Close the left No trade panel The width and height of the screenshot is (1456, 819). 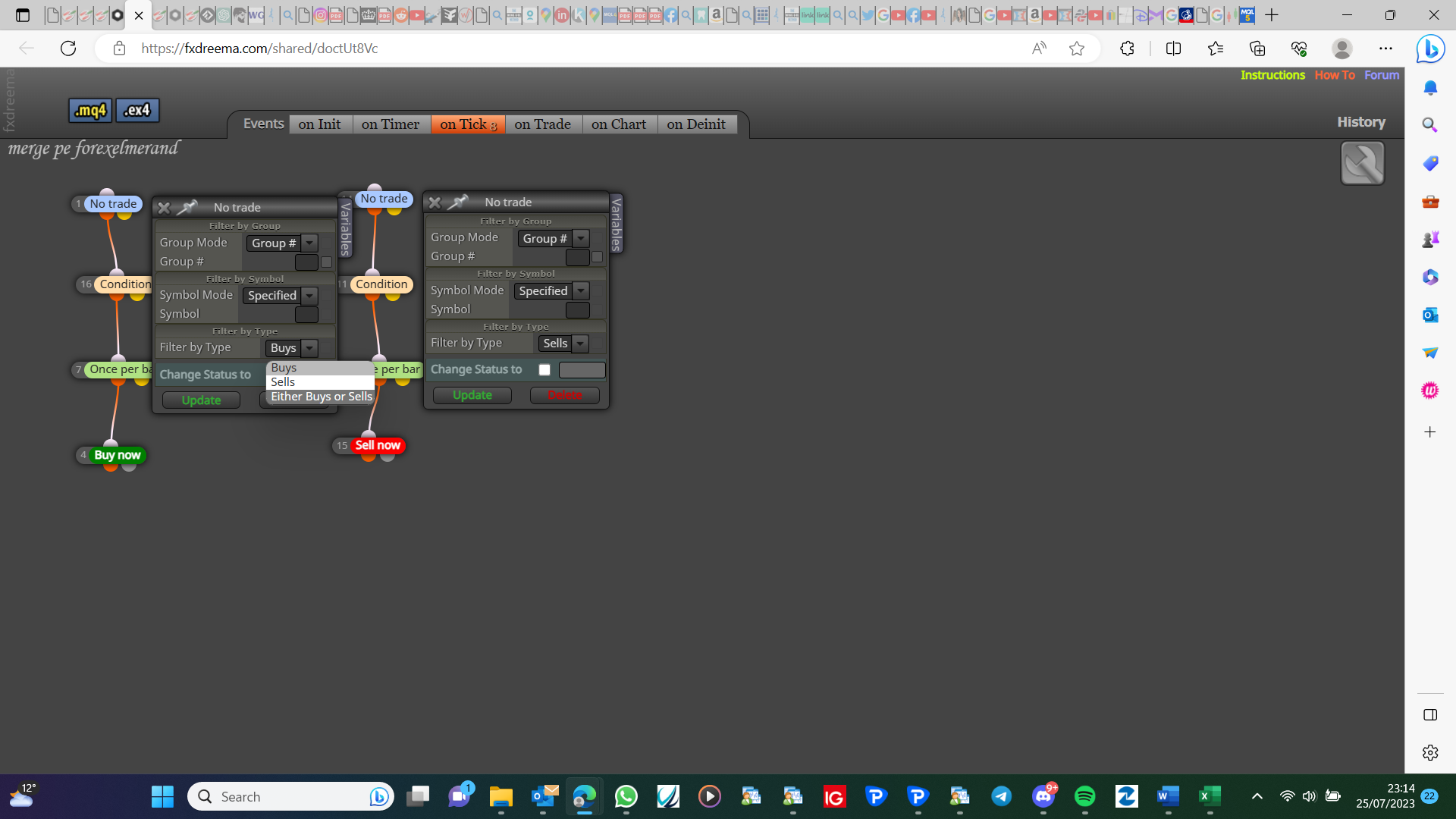click(164, 208)
